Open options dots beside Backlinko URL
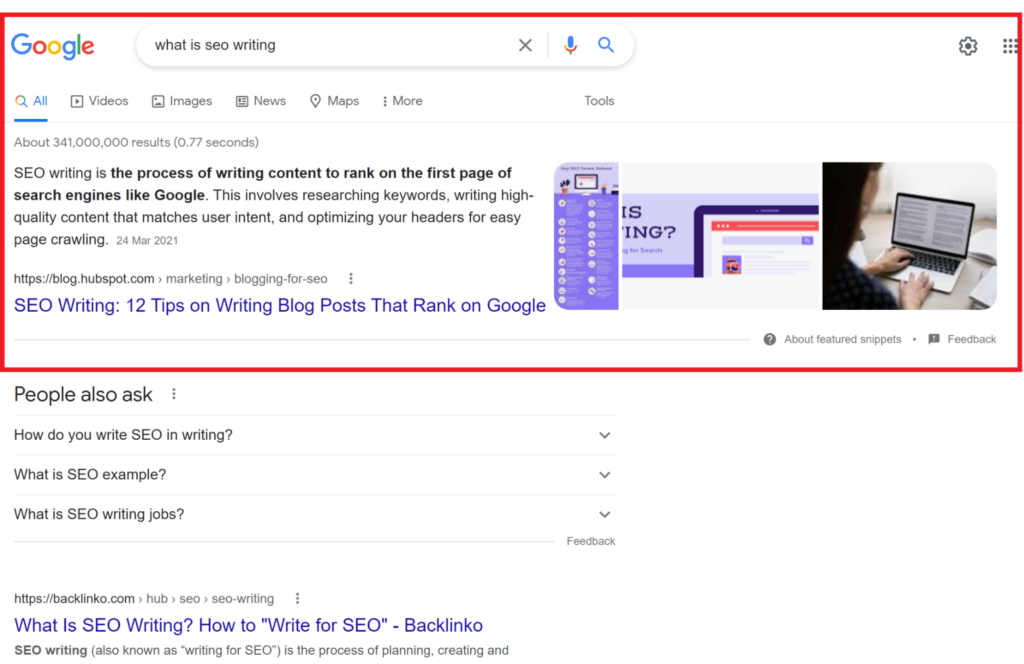The image size is (1024, 664). coord(297,599)
